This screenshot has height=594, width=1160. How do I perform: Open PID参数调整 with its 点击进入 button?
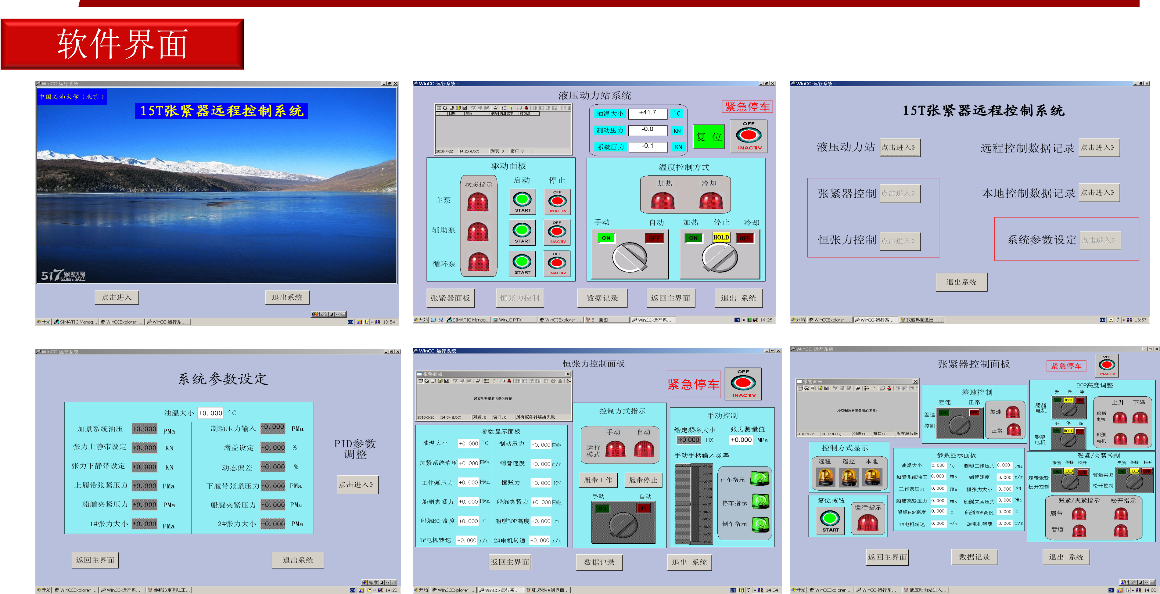click(355, 484)
